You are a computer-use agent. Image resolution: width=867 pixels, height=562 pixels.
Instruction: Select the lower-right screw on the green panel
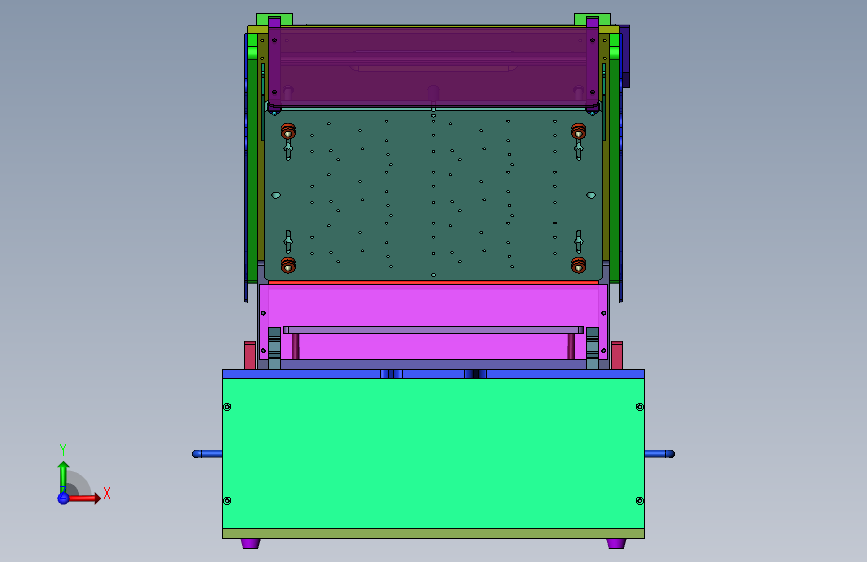coord(640,501)
